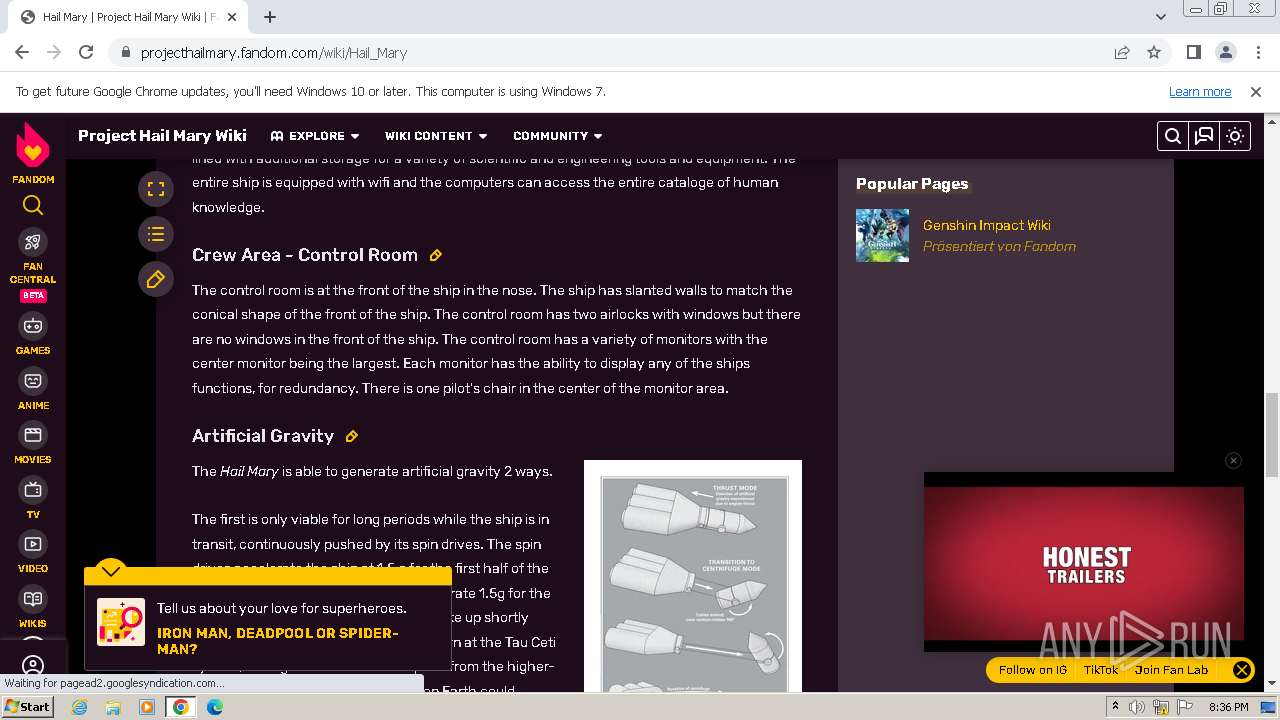This screenshot has height=720, width=1280.
Task: Open the clock showing 8:36 PM
Action: 1228,707
